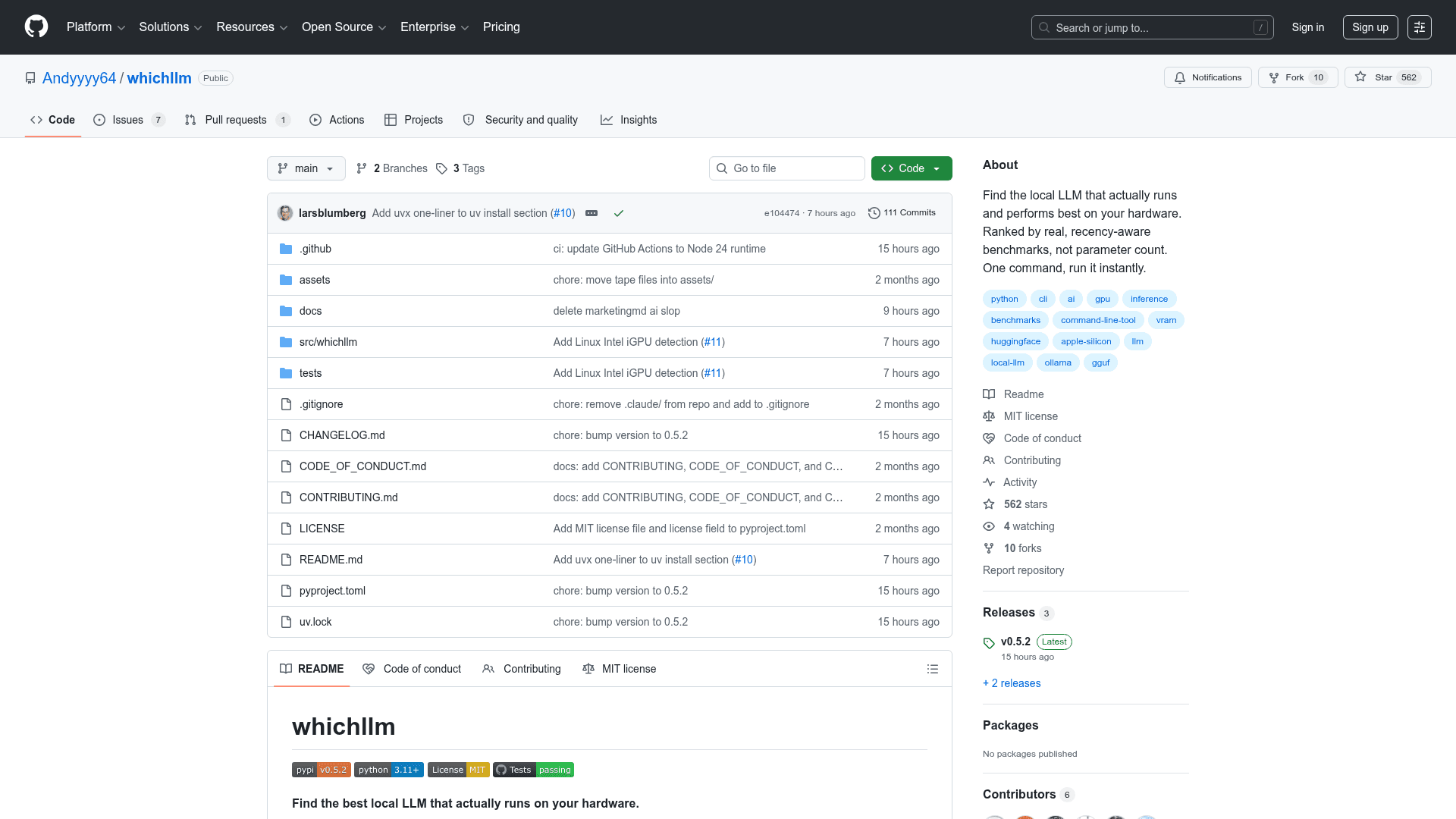The height and width of the screenshot is (819, 1456).
Task: Open the GitHub homepage logo
Action: 36,27
